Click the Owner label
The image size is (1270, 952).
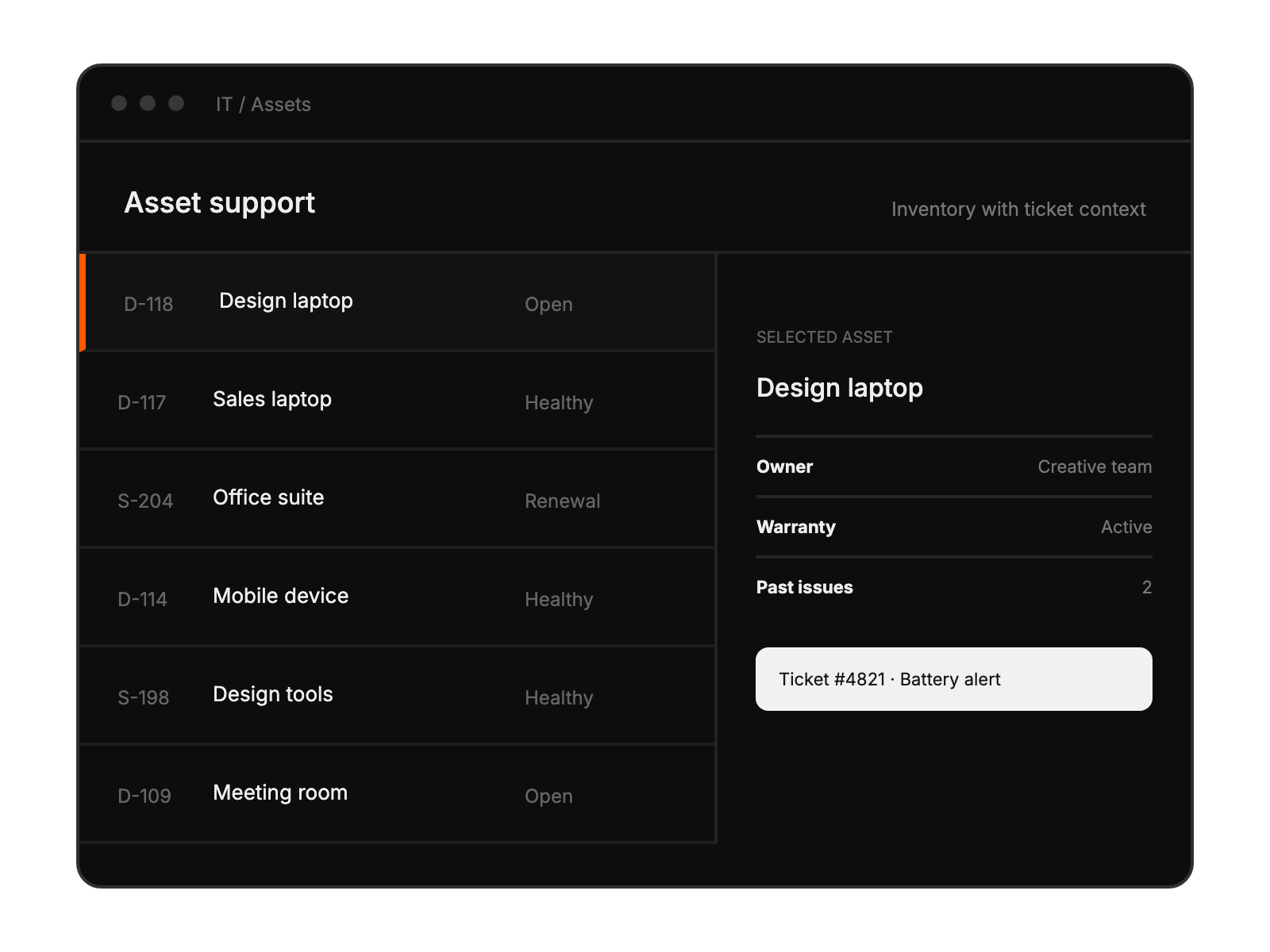[x=785, y=466]
